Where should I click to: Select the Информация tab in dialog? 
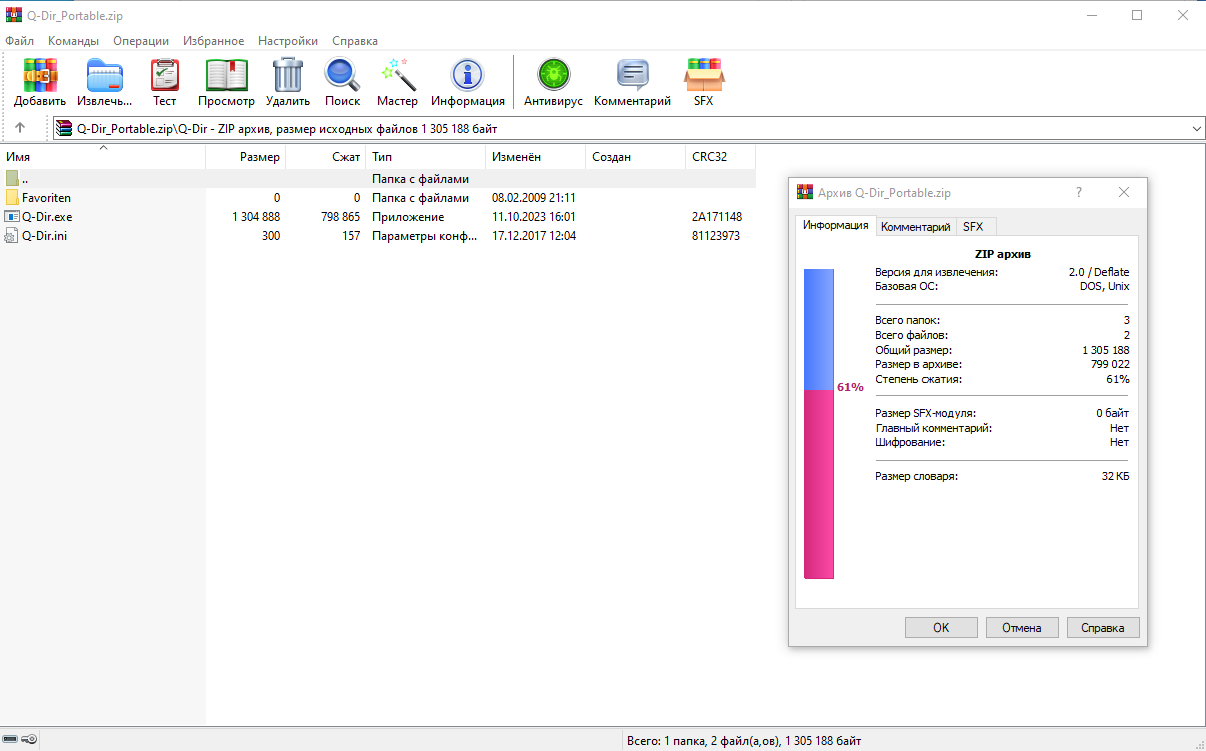(836, 225)
